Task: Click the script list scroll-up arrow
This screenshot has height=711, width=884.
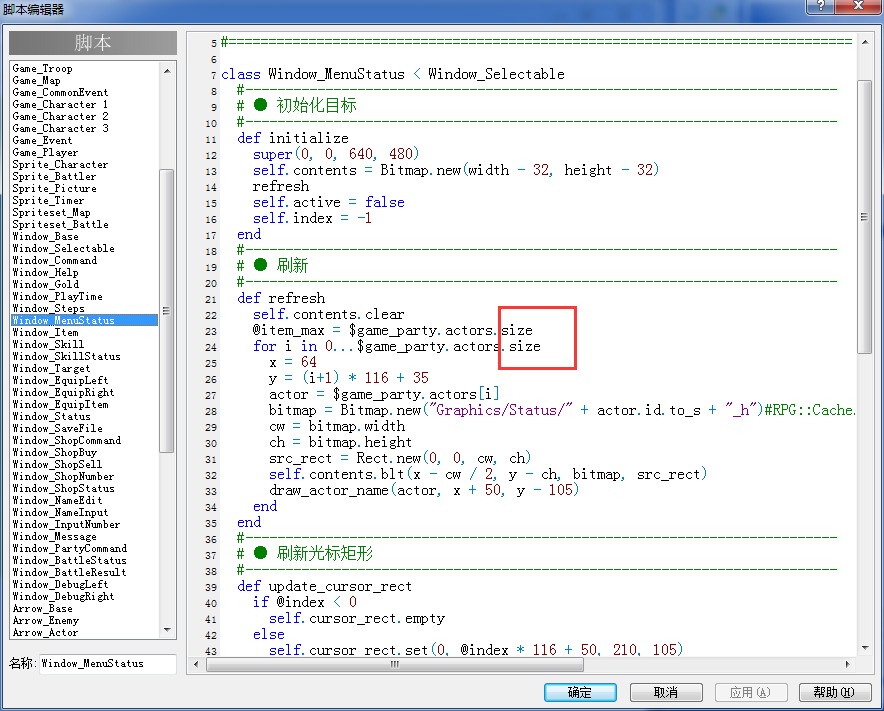Action: point(167,71)
